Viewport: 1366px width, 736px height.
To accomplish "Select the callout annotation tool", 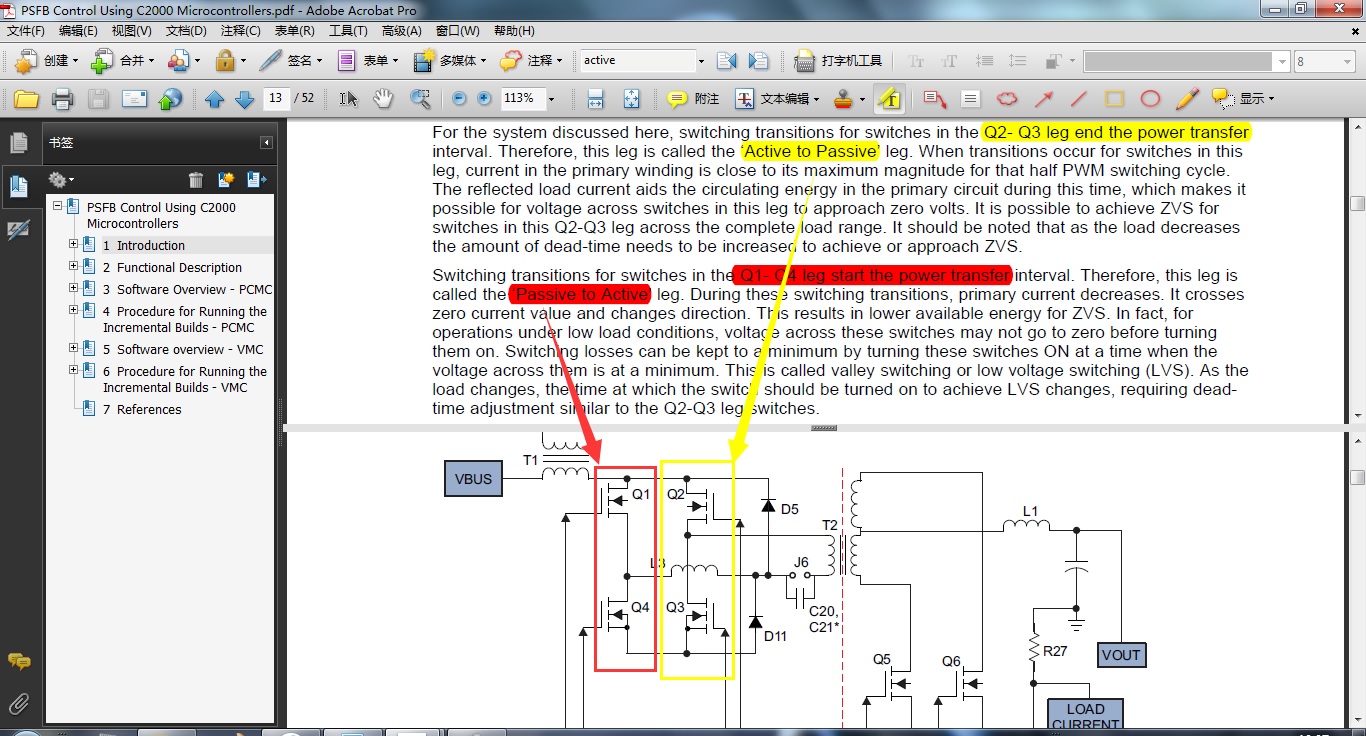I will coord(935,99).
